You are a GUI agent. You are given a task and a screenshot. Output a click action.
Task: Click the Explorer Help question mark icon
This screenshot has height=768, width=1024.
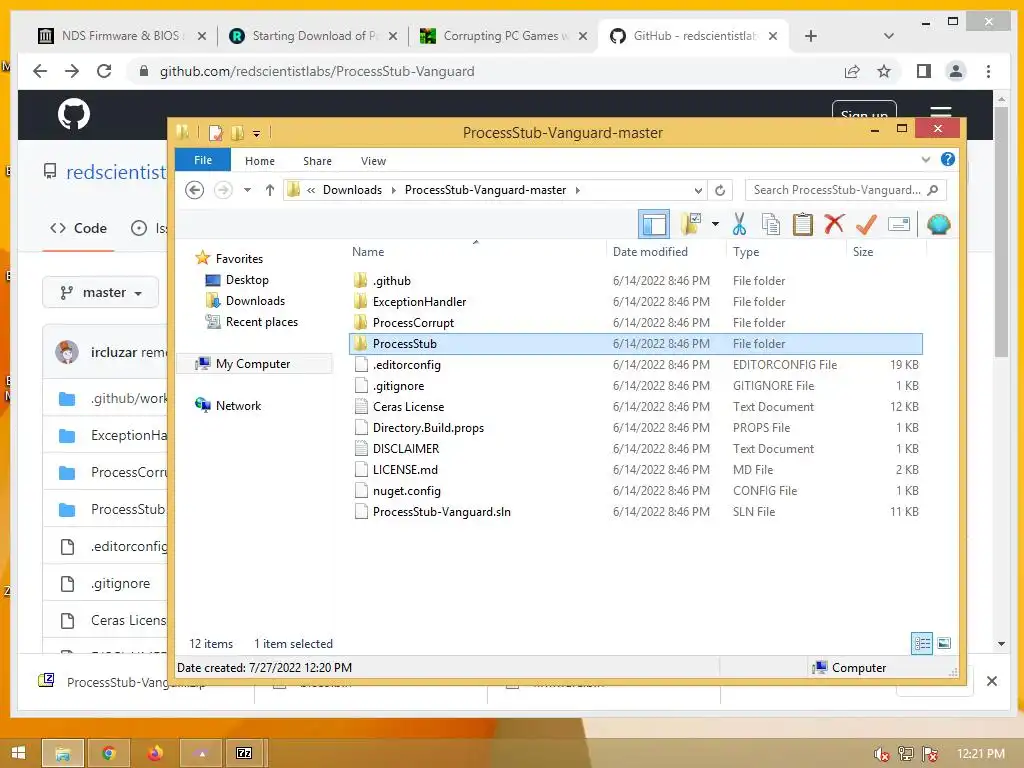point(948,159)
